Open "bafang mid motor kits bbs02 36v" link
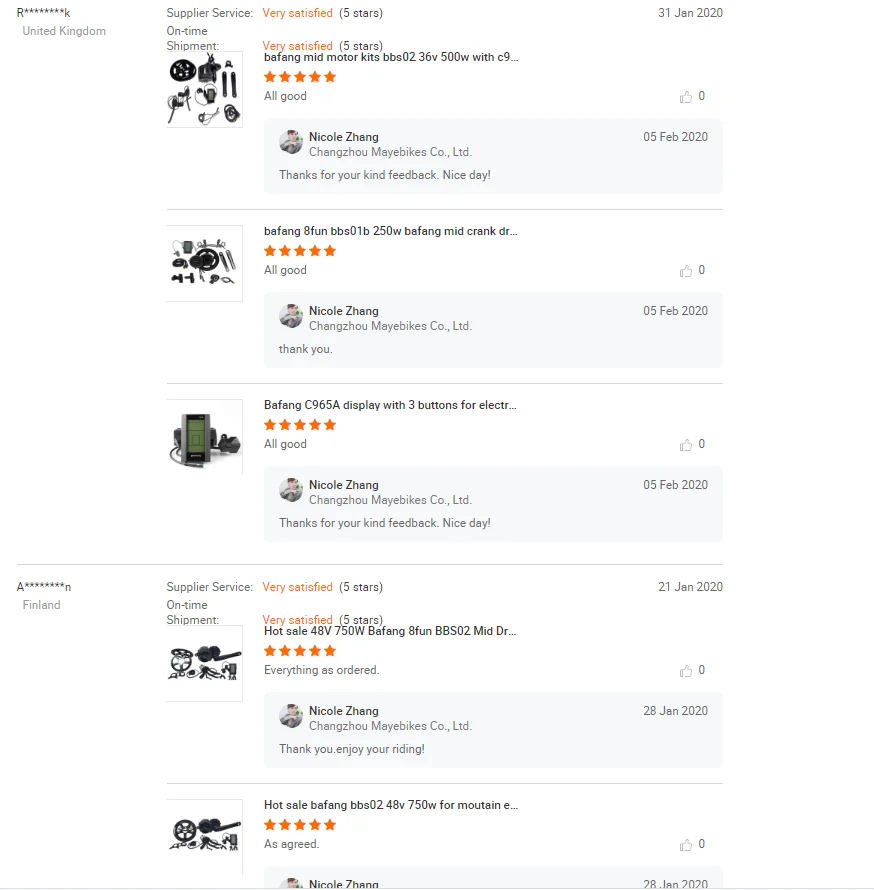The height and width of the screenshot is (890, 874). pyautogui.click(x=391, y=57)
